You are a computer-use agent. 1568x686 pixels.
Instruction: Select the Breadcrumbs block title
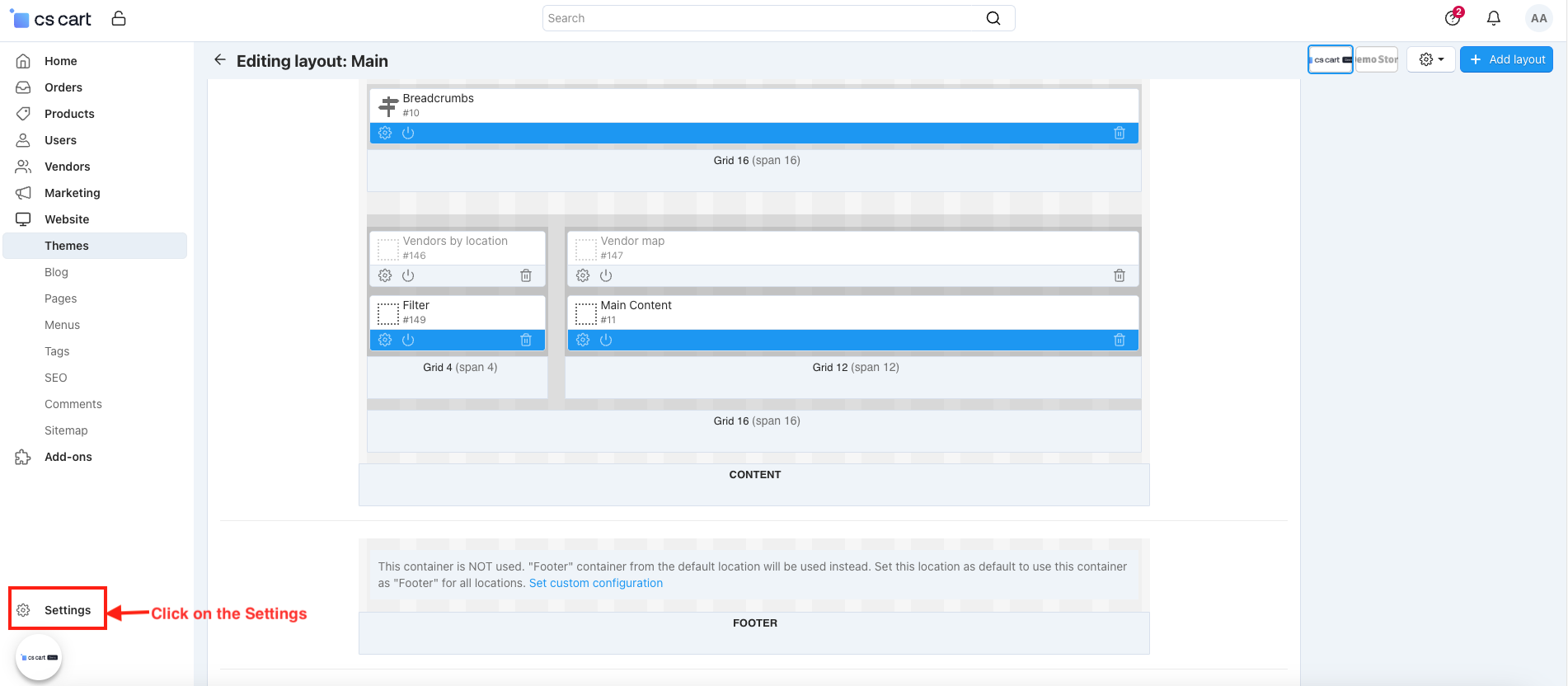click(438, 98)
